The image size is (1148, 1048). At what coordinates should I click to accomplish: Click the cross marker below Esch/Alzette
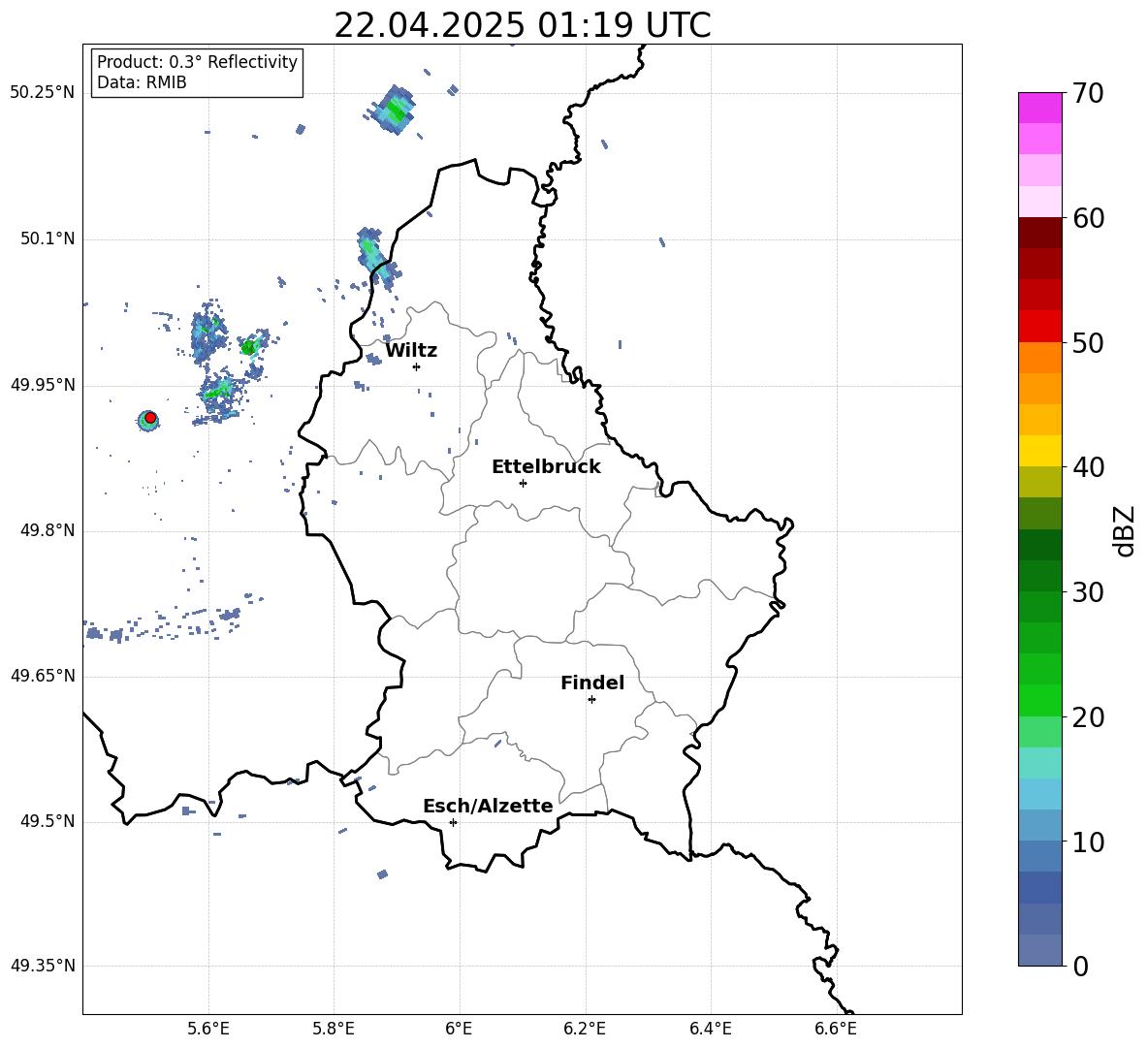click(x=453, y=822)
